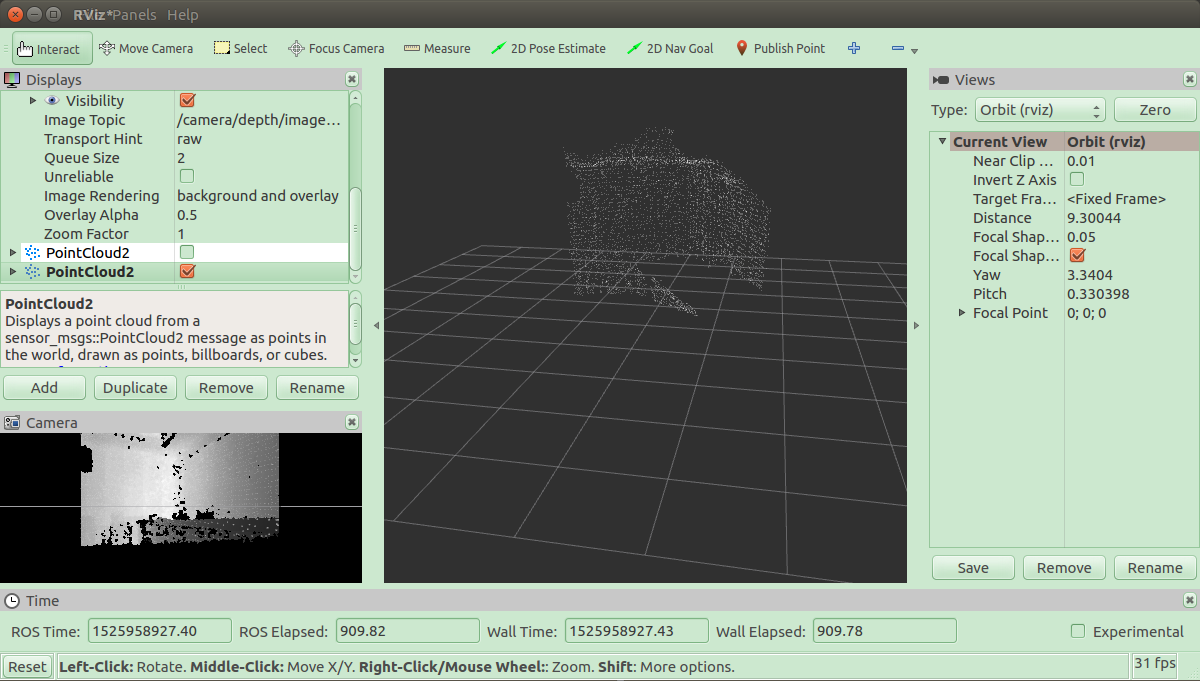1200x681 pixels.
Task: Tick the Experimental checkbox
Action: pyautogui.click(x=1078, y=631)
